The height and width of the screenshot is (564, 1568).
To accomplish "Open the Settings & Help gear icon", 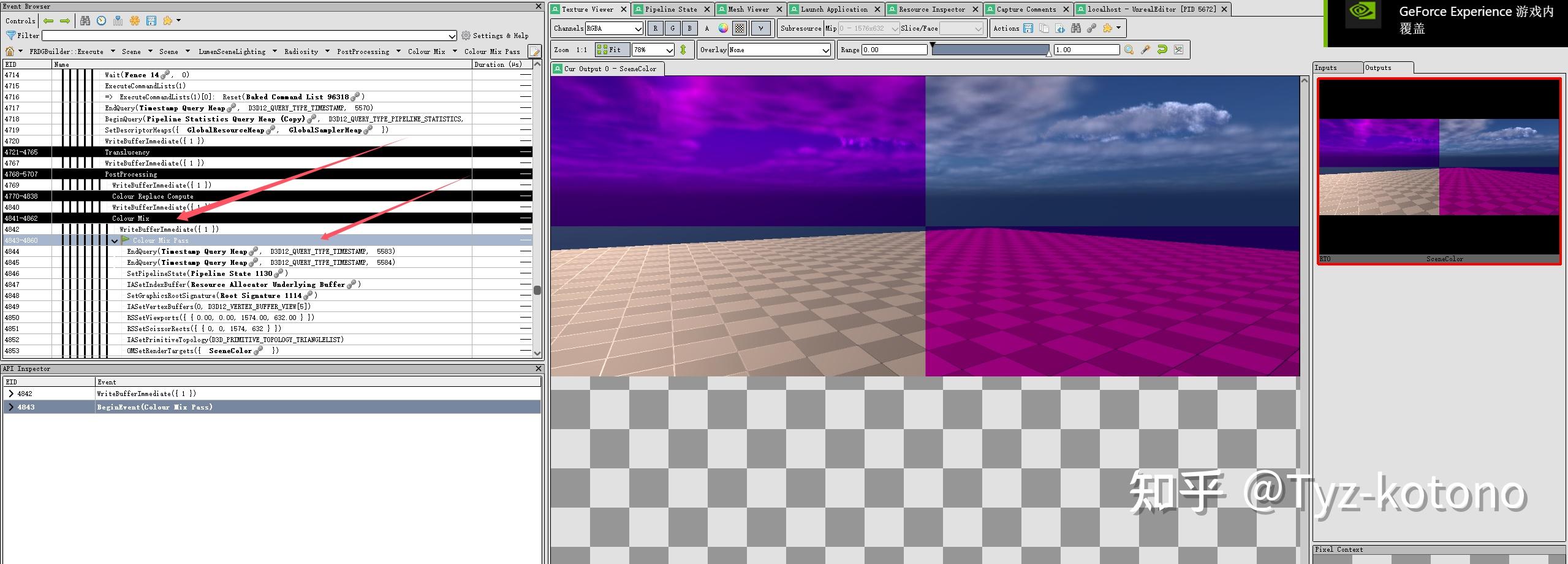I will (x=464, y=35).
